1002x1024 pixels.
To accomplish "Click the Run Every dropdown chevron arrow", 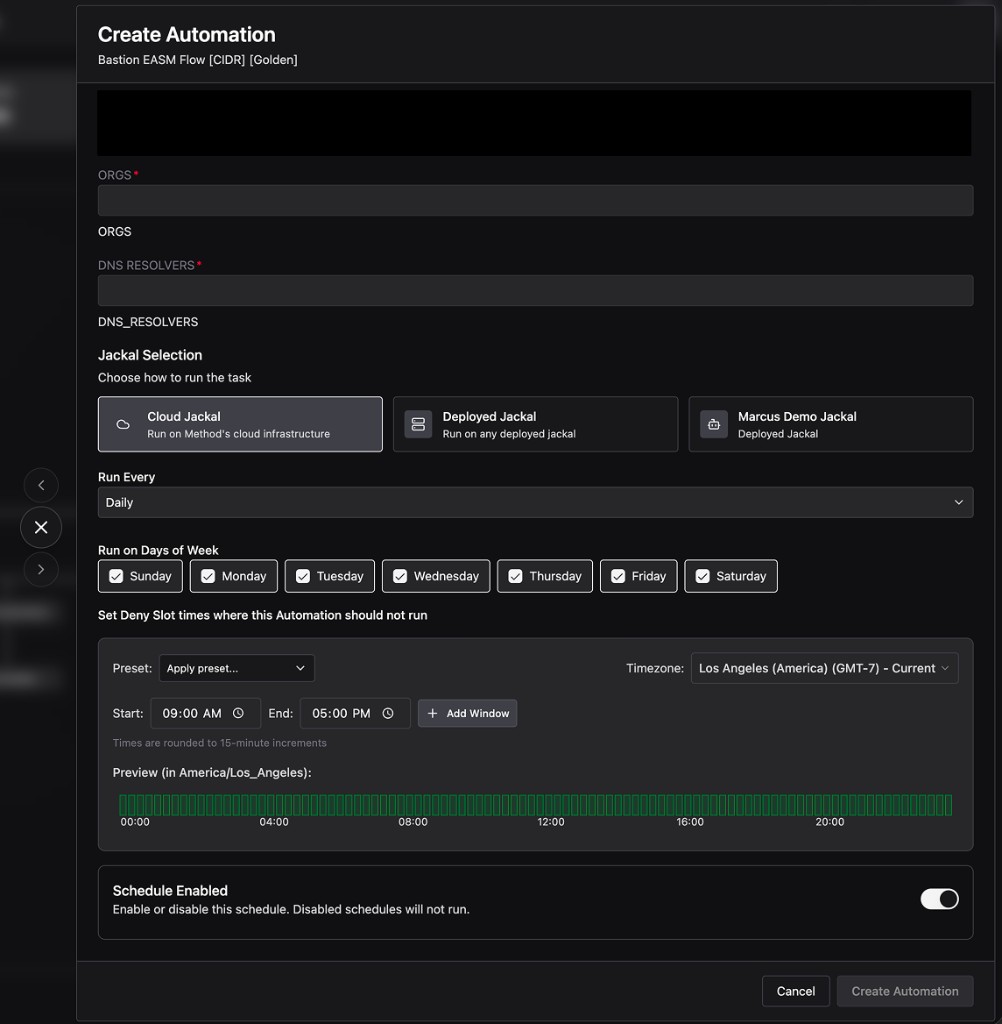I will click(x=958, y=502).
